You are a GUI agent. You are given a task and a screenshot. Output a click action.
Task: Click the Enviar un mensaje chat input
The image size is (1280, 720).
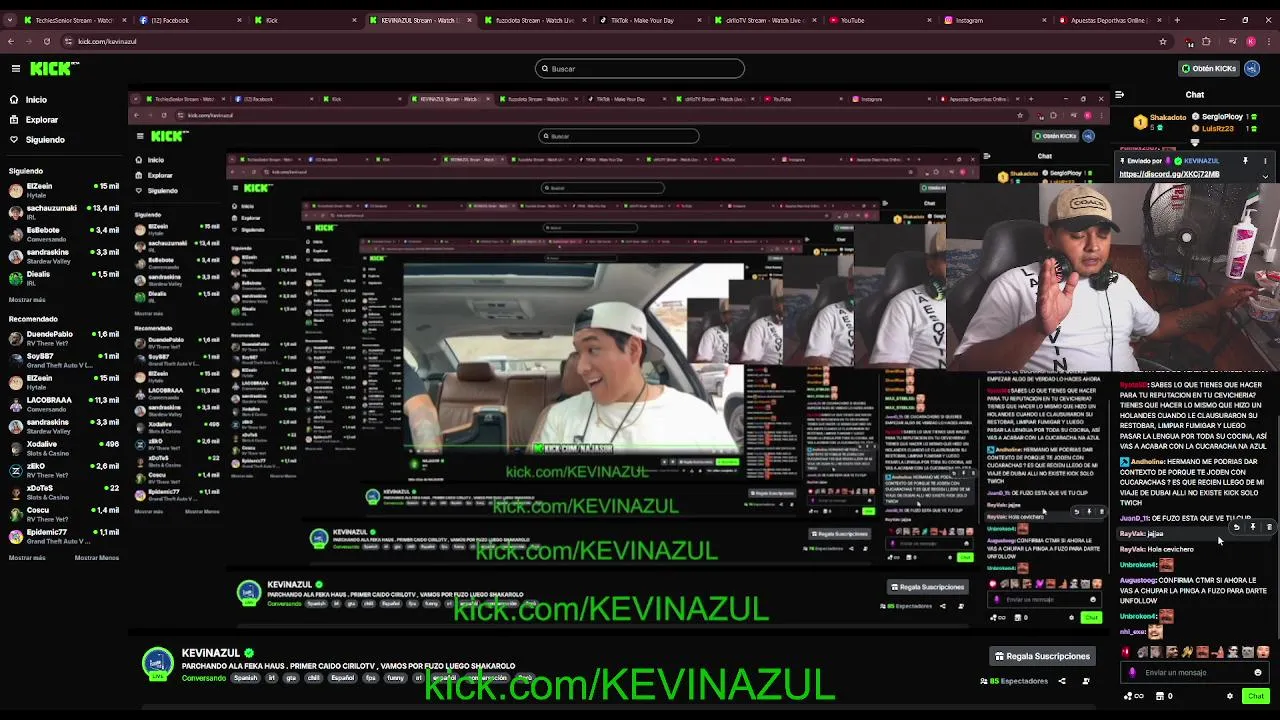(x=1195, y=673)
